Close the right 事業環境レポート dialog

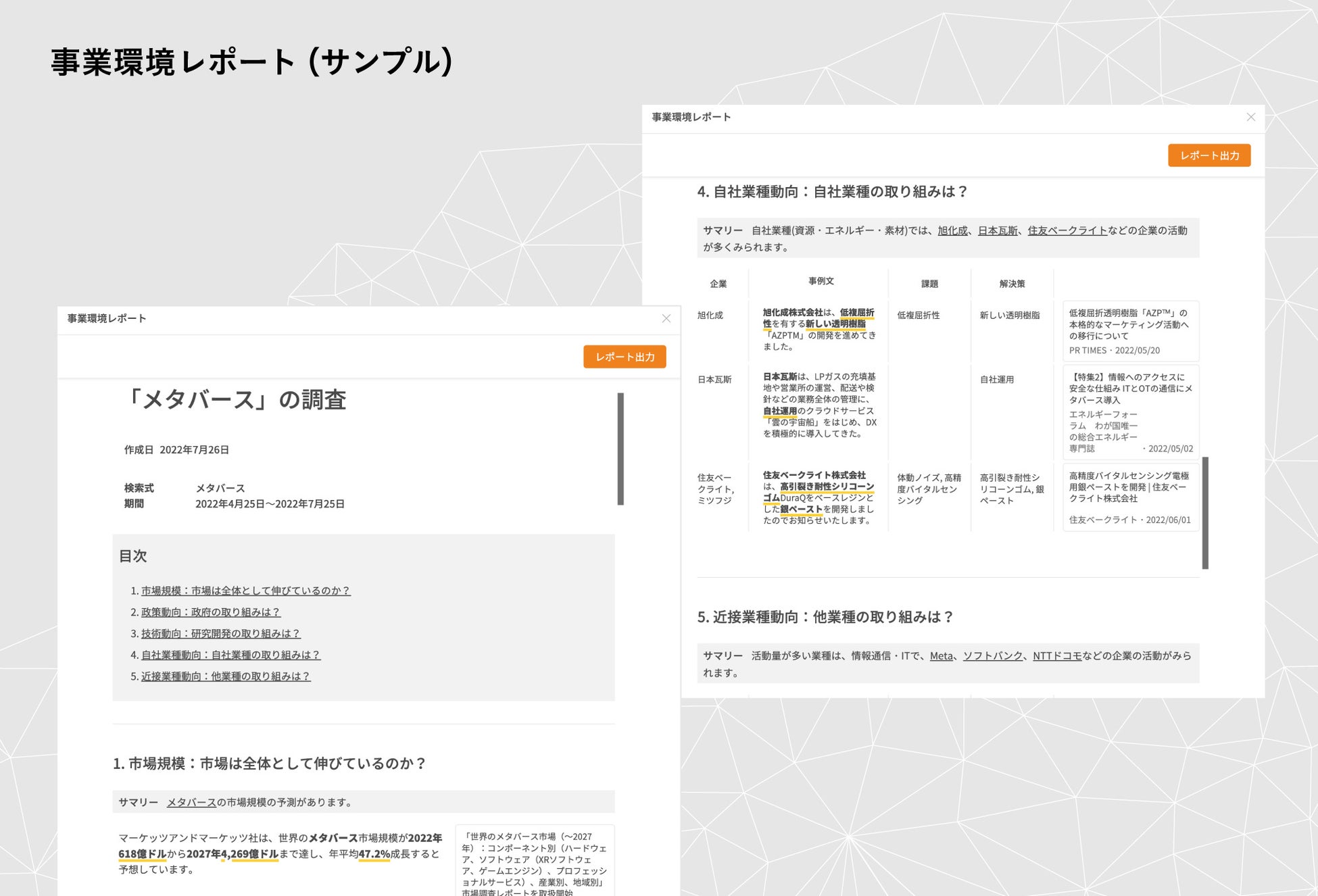pyautogui.click(x=1250, y=117)
